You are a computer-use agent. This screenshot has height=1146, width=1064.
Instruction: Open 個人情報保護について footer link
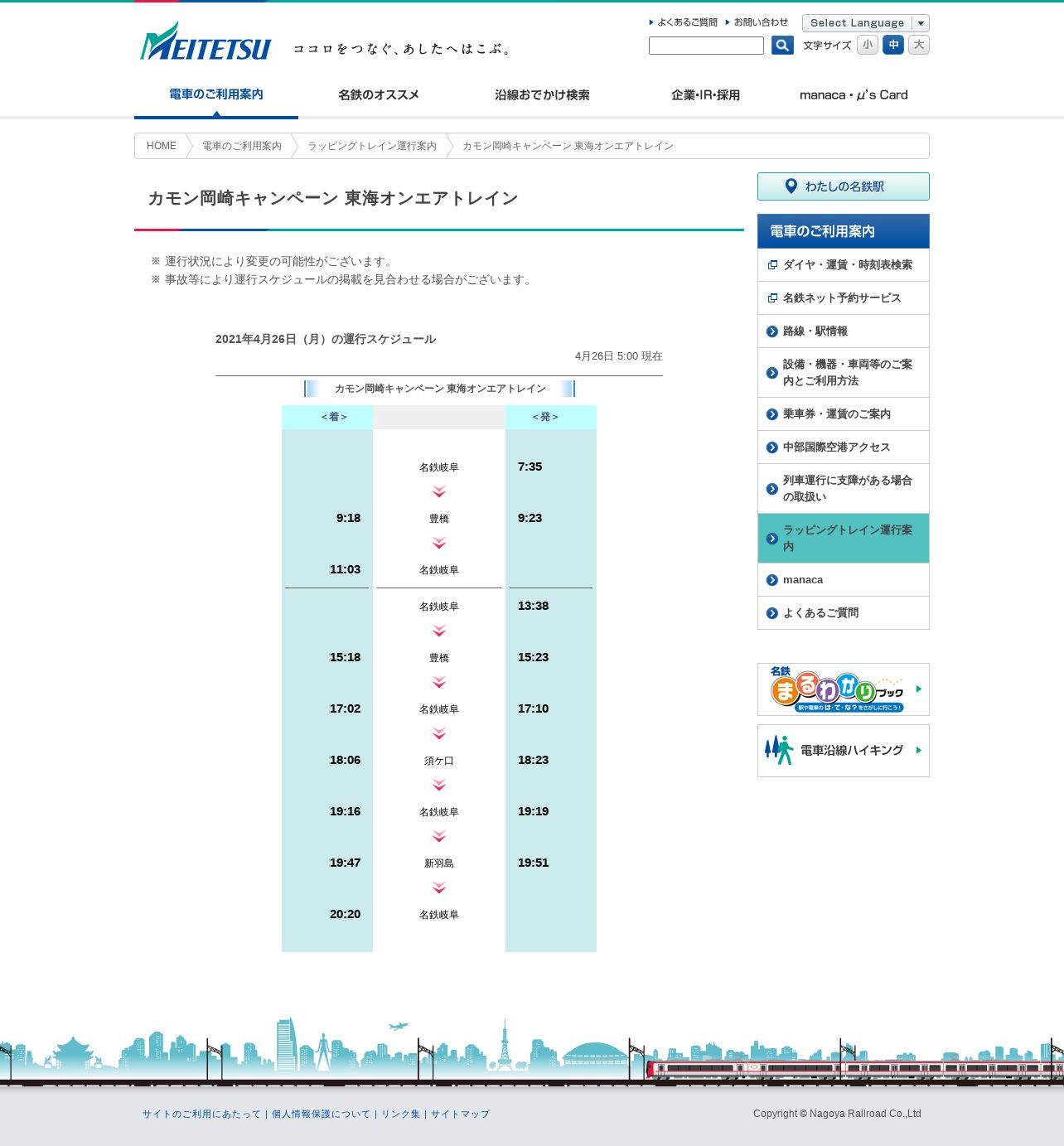tap(321, 1115)
